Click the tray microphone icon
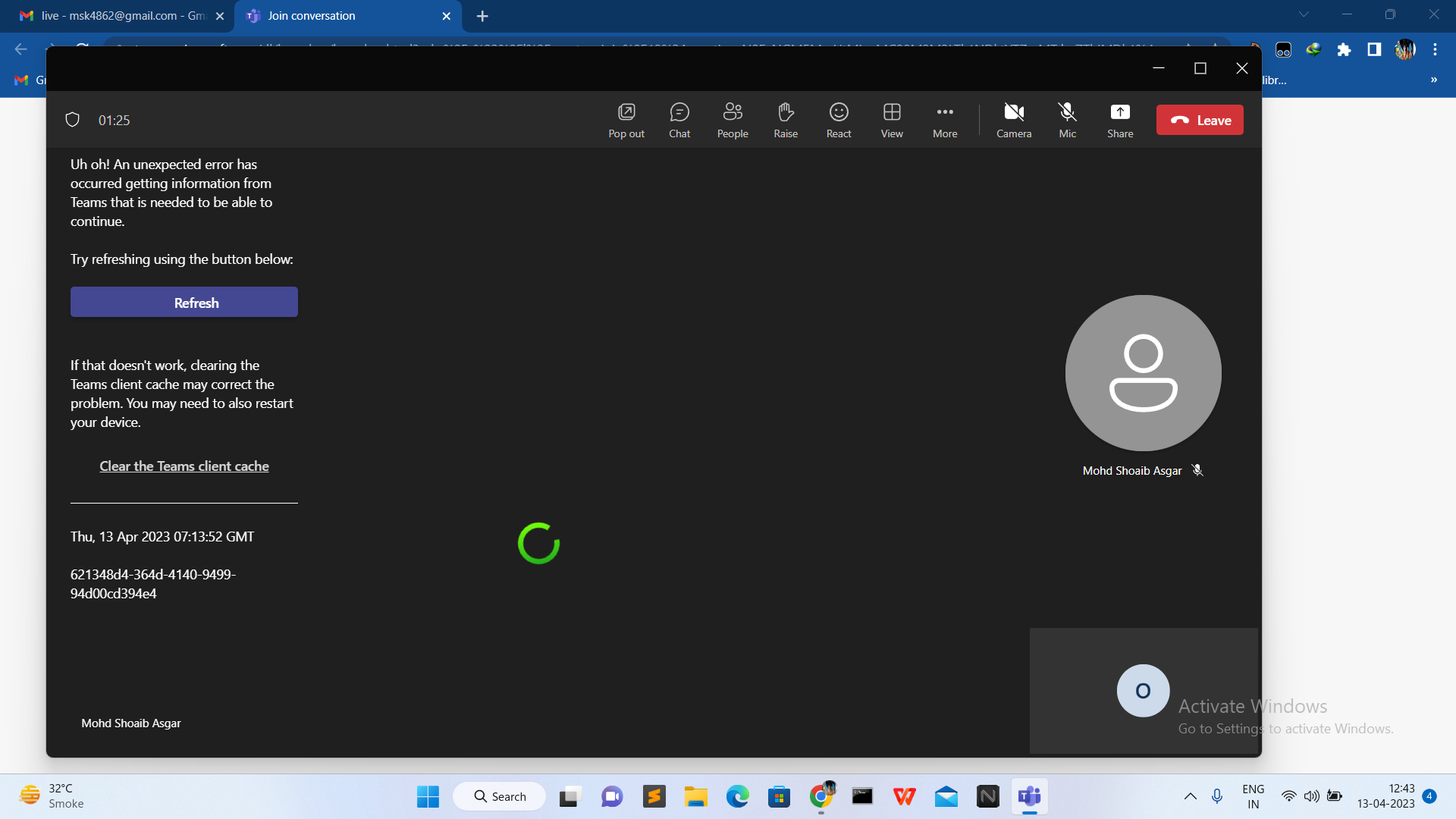 pos(1216,796)
